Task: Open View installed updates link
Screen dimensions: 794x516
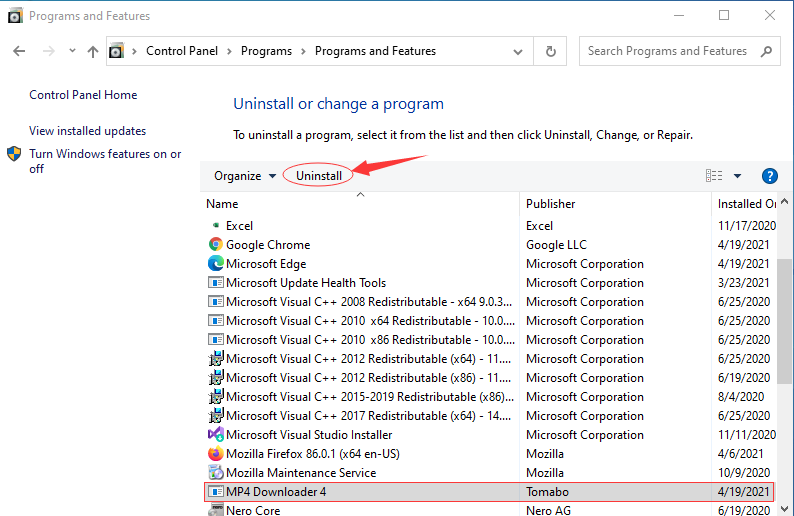Action: pyautogui.click(x=87, y=131)
